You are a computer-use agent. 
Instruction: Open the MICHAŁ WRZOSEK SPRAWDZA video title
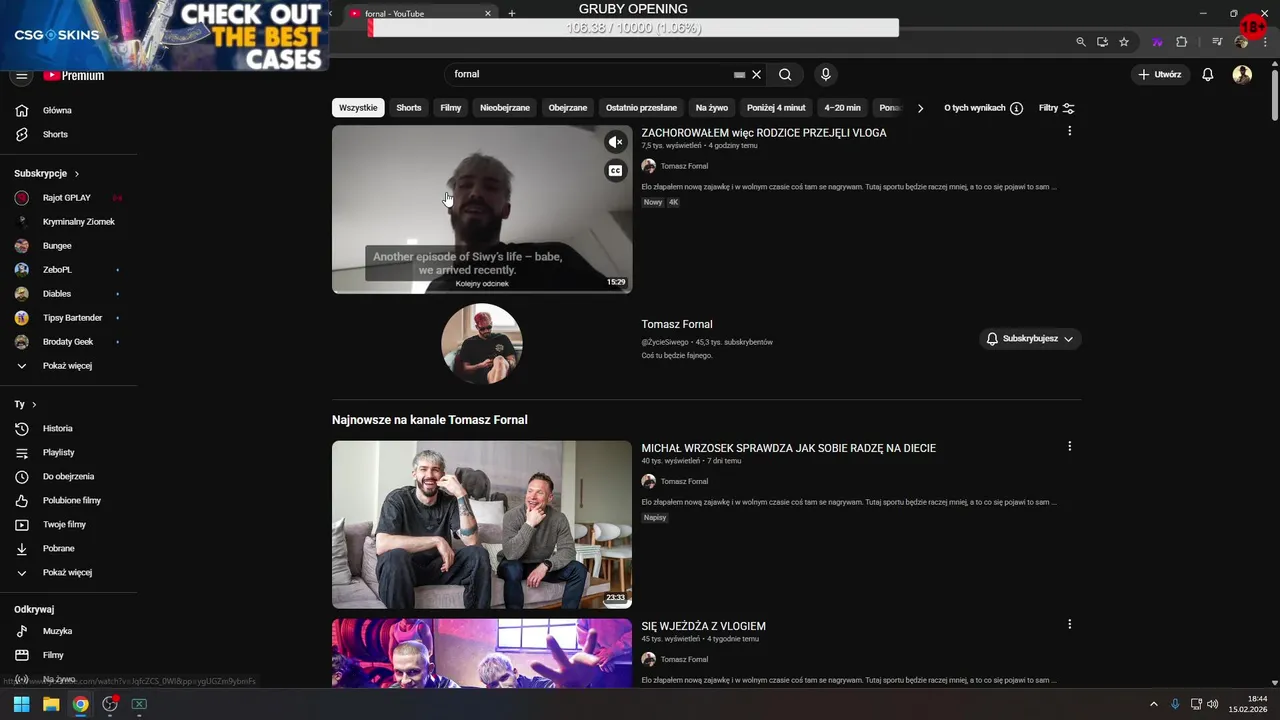click(x=789, y=448)
